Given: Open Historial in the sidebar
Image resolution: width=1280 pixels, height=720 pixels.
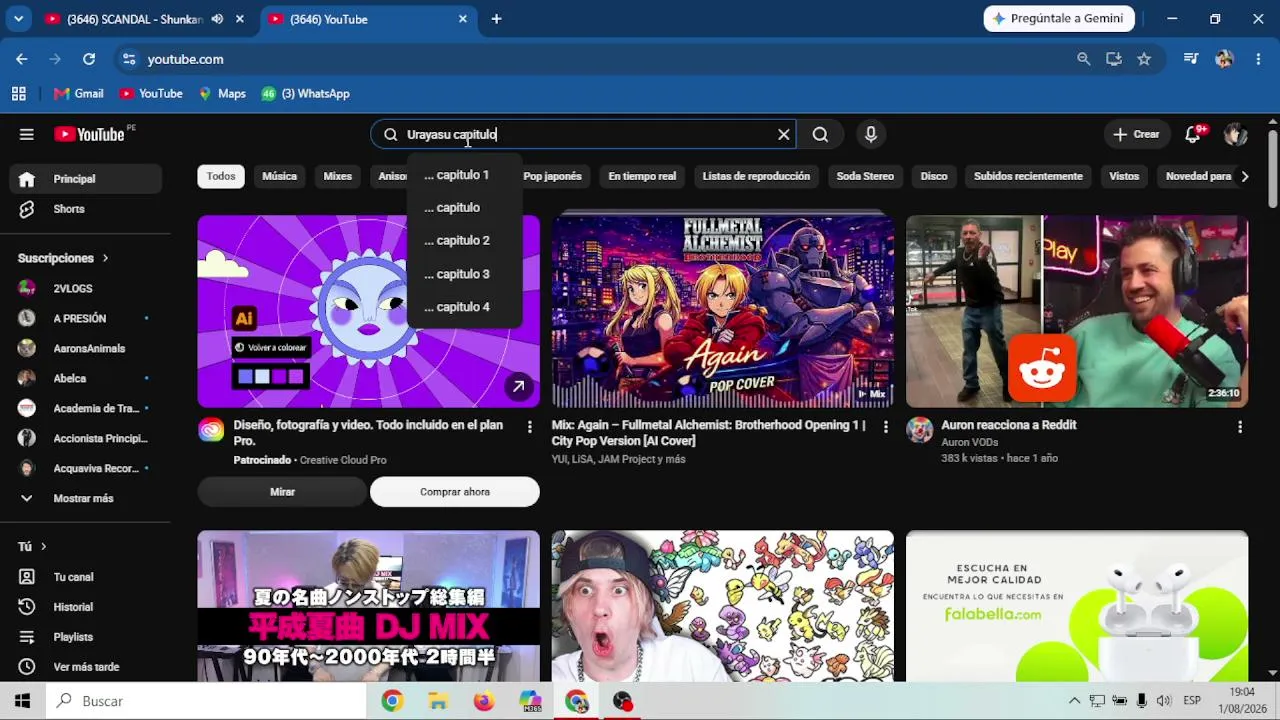Looking at the screenshot, I should (x=85, y=607).
